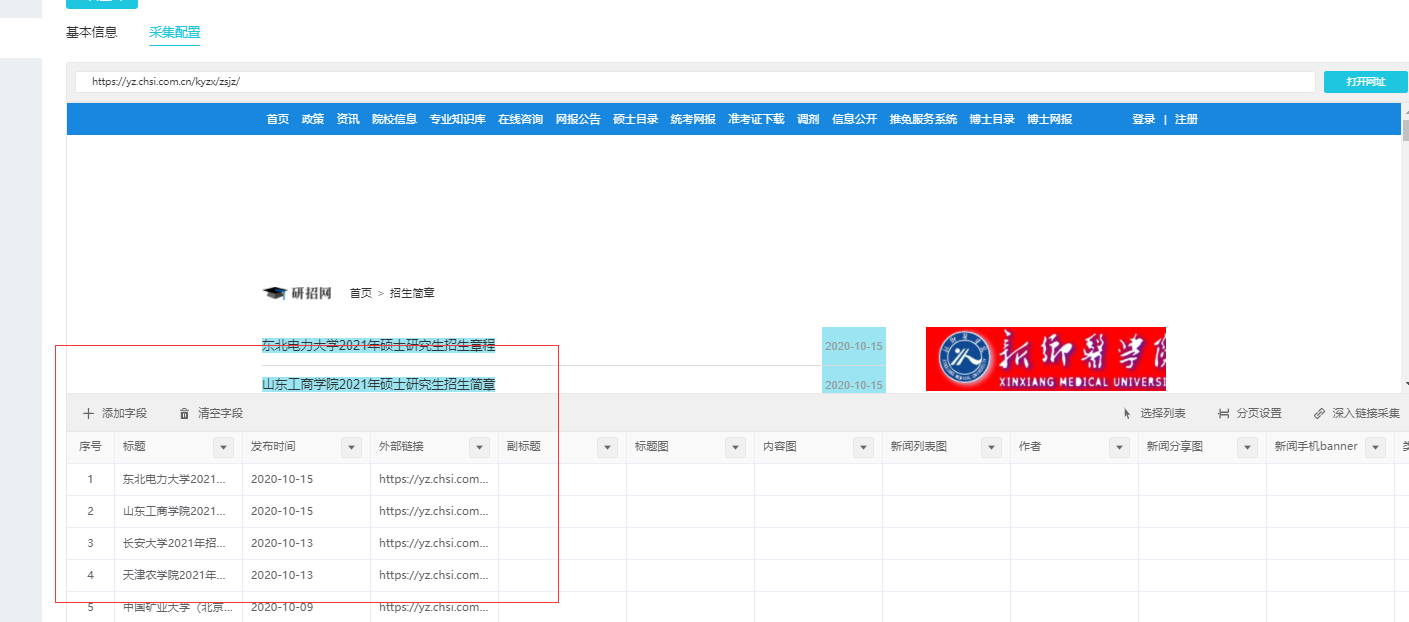Select title cell 天津农学院2021年...
1409x622 pixels.
(x=178, y=575)
